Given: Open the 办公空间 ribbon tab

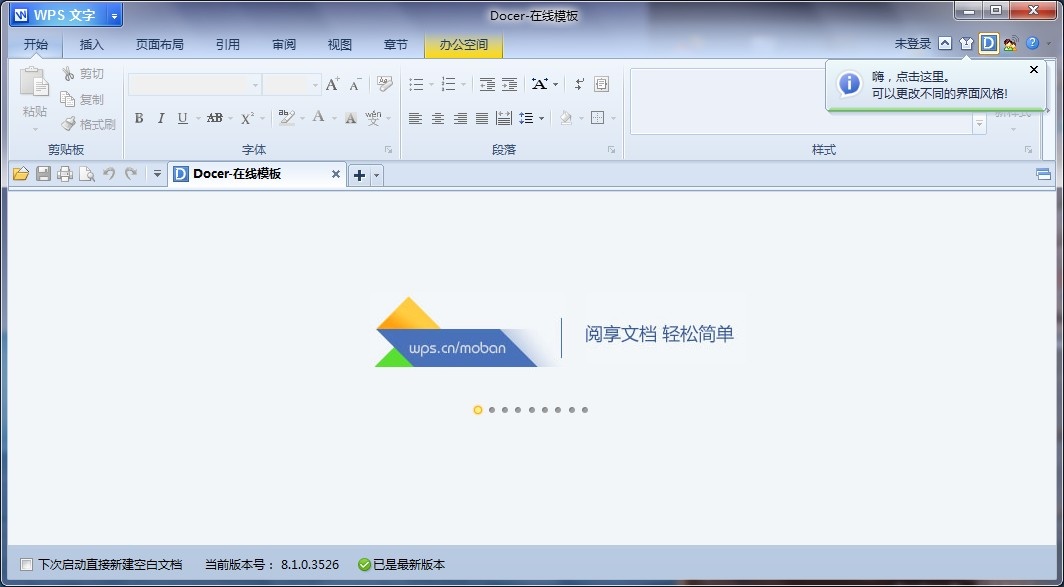Looking at the screenshot, I should [x=463, y=45].
